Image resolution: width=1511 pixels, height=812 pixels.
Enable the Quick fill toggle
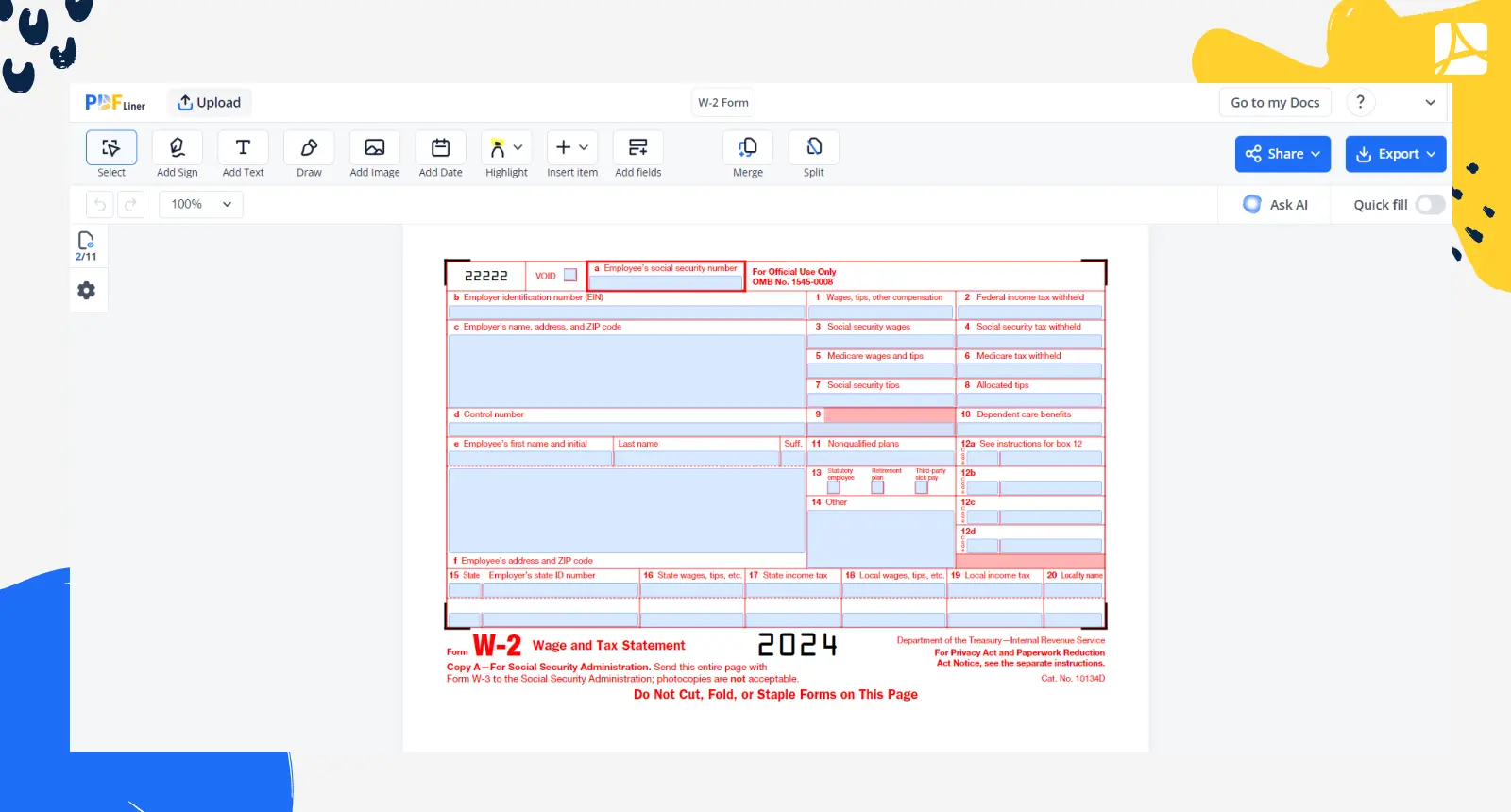[x=1430, y=205]
